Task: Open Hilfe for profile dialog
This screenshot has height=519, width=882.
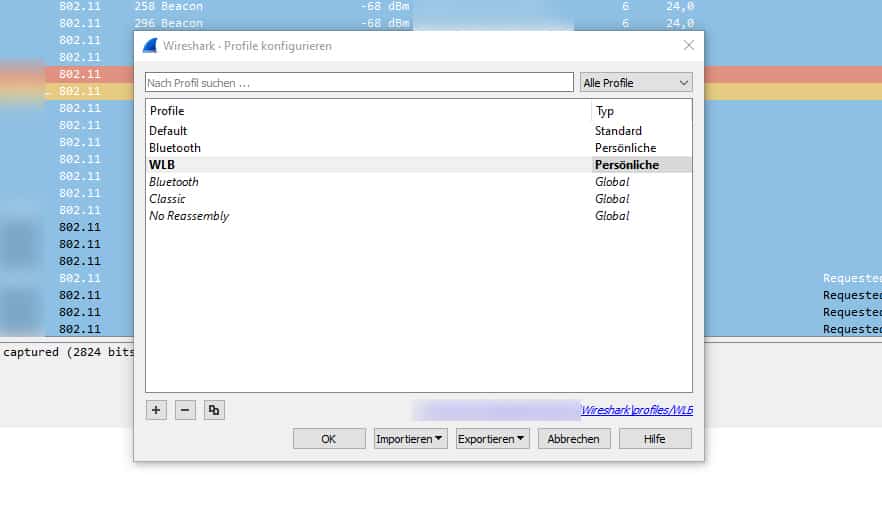Action: [655, 439]
